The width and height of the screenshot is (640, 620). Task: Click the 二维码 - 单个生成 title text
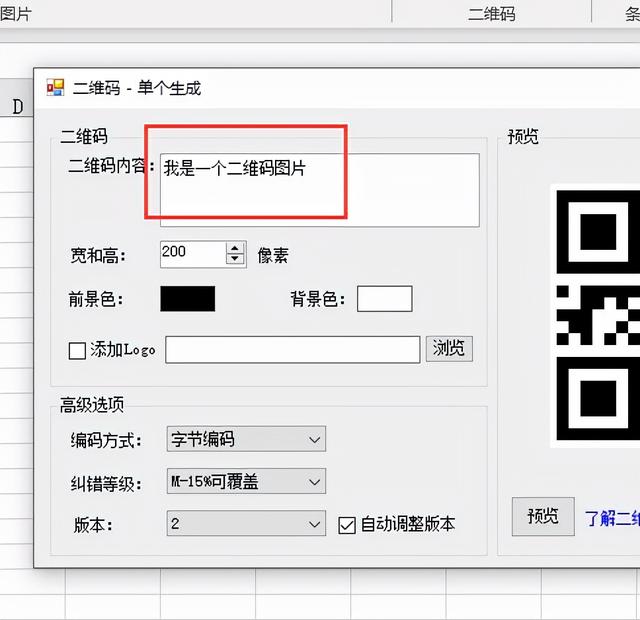click(x=137, y=88)
